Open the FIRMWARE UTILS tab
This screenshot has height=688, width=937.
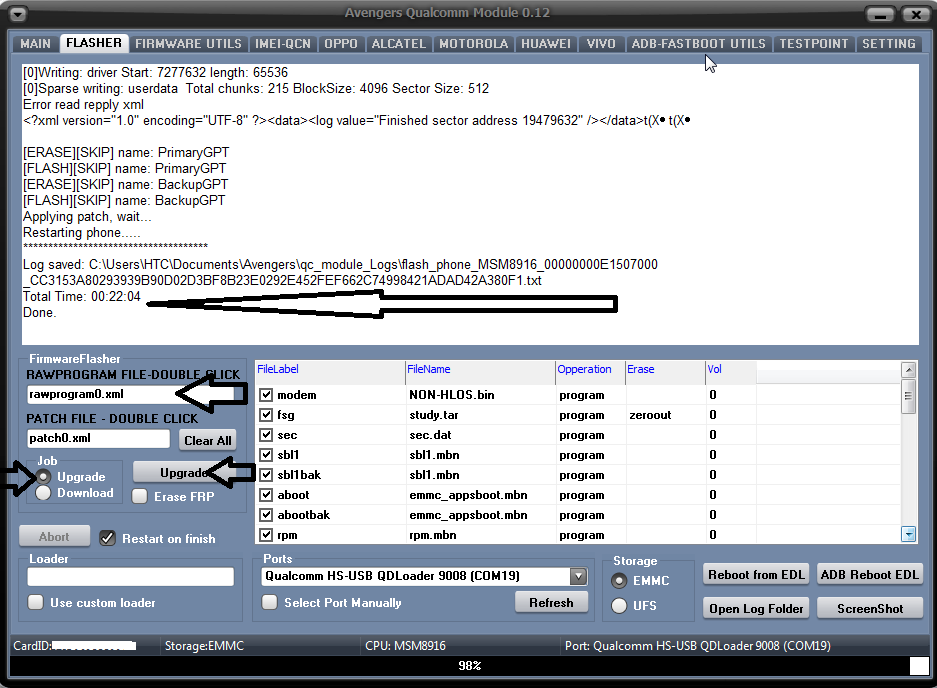click(x=188, y=44)
